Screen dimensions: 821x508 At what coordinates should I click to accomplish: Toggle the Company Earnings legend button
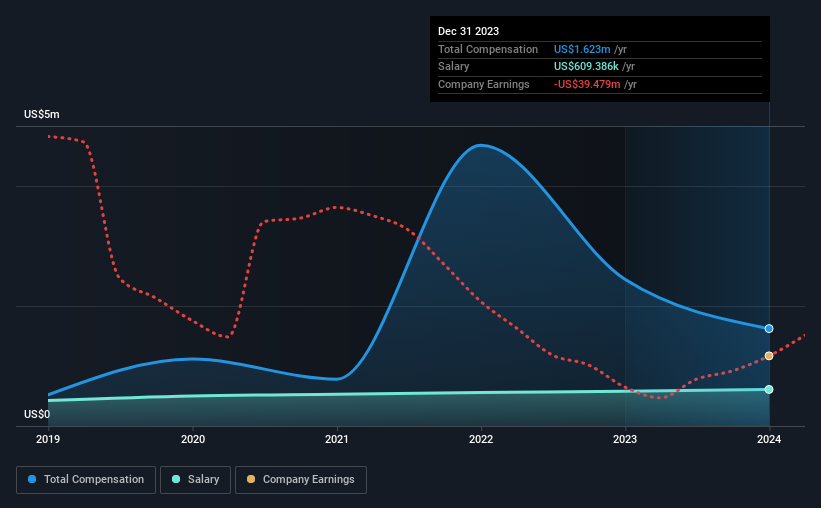[x=301, y=480]
